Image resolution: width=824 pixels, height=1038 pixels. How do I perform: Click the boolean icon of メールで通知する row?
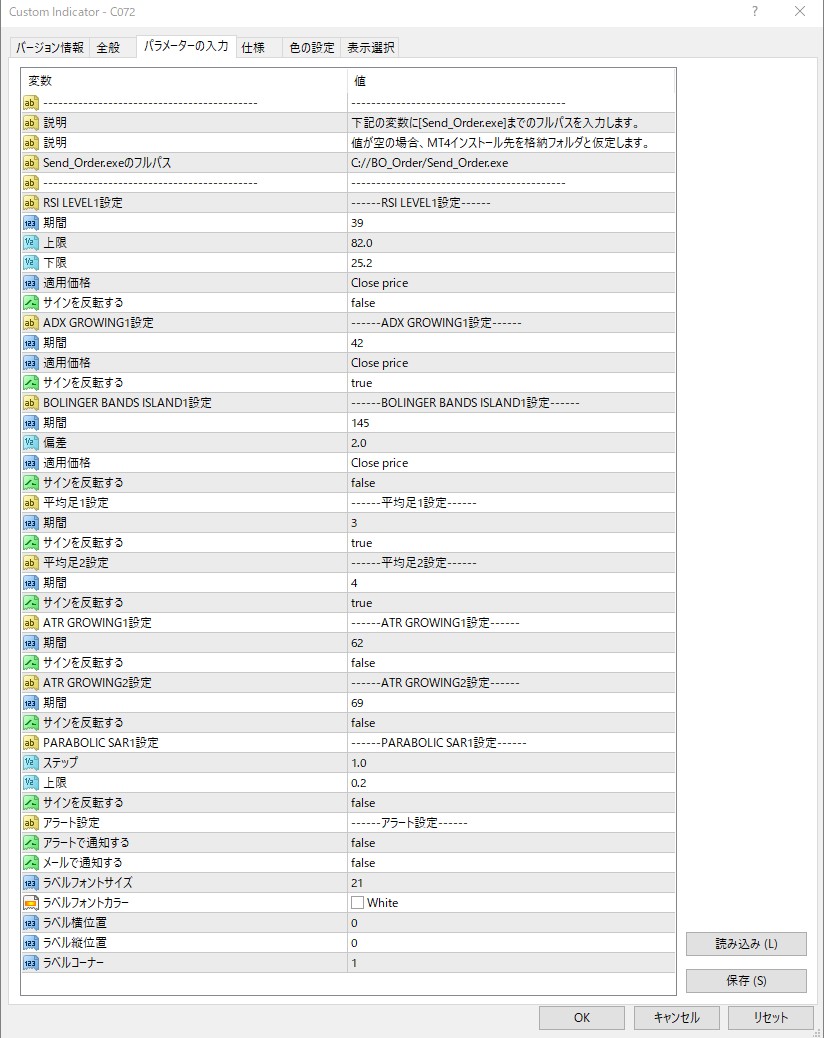point(31,863)
